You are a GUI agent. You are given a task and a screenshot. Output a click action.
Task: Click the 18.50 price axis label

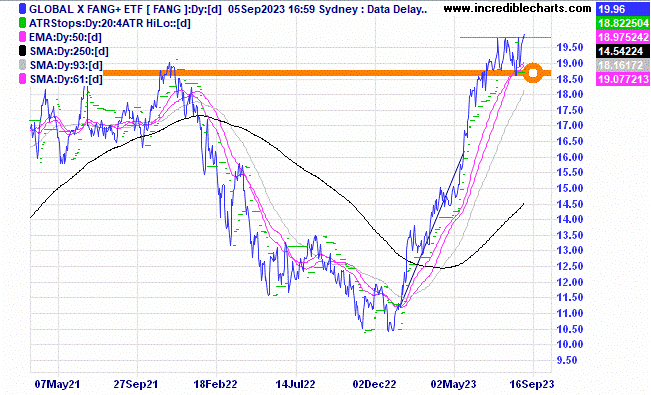(570, 79)
